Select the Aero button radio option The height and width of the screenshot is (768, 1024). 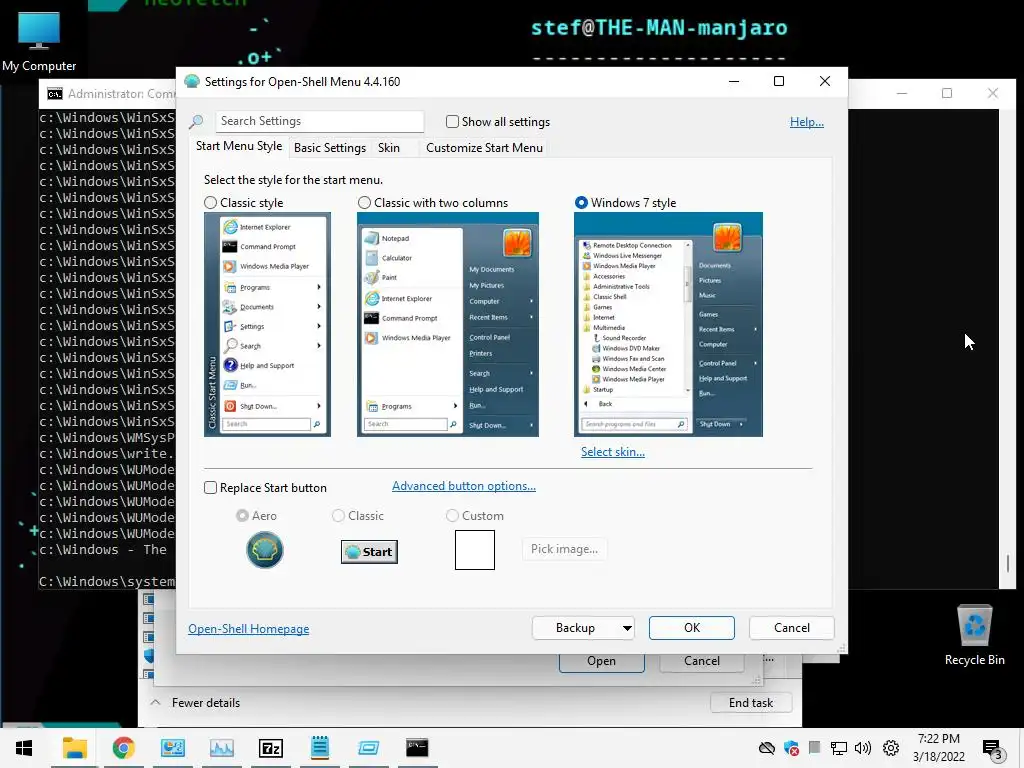(242, 516)
